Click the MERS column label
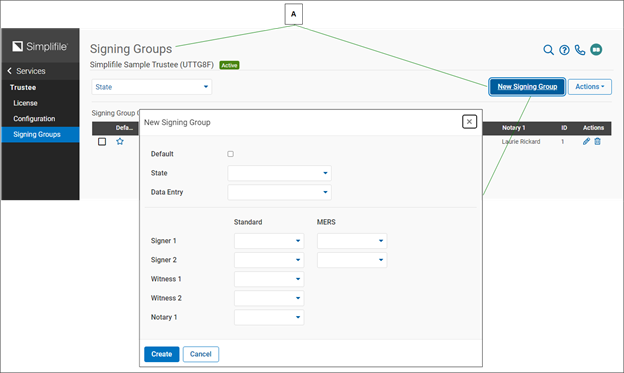Viewport: 624px width, 373px height. (x=326, y=222)
